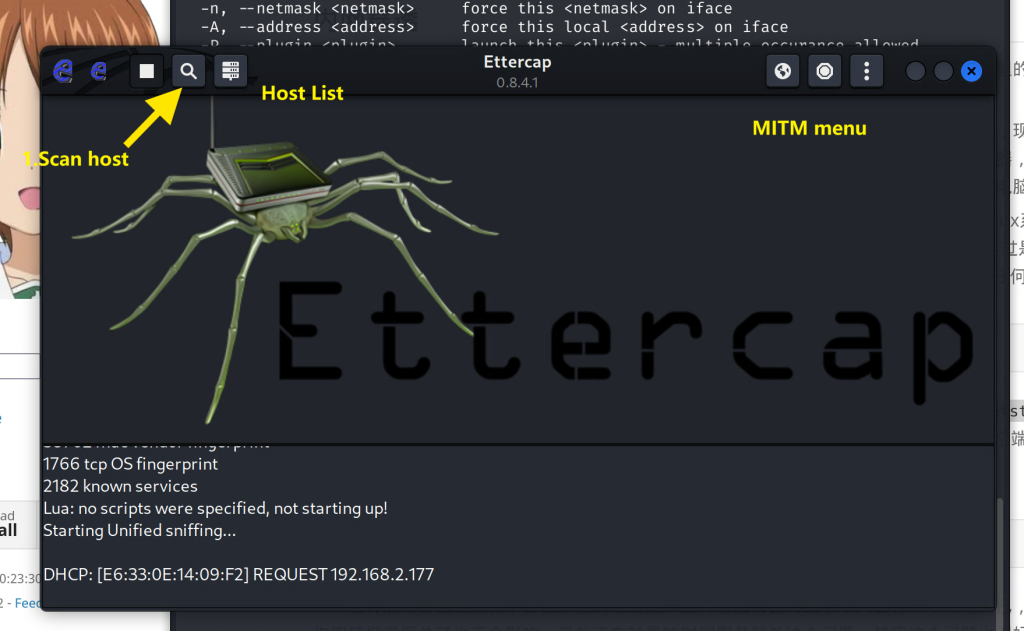Open the MITM menu globe icon

[782, 71]
